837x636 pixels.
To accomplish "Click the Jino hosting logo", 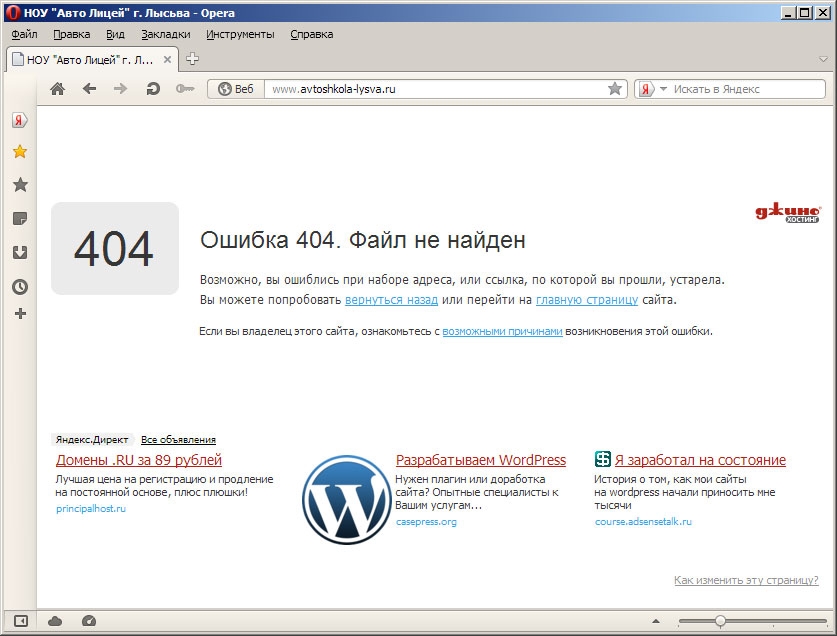I will pyautogui.click(x=788, y=214).
